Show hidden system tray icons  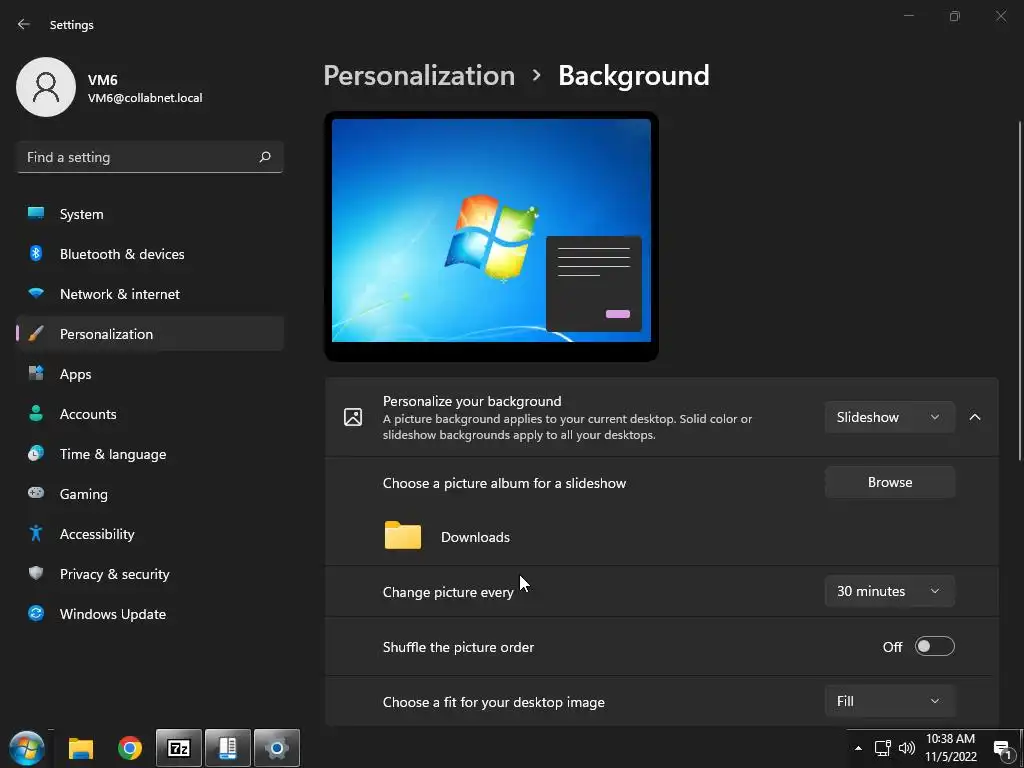[858, 748]
